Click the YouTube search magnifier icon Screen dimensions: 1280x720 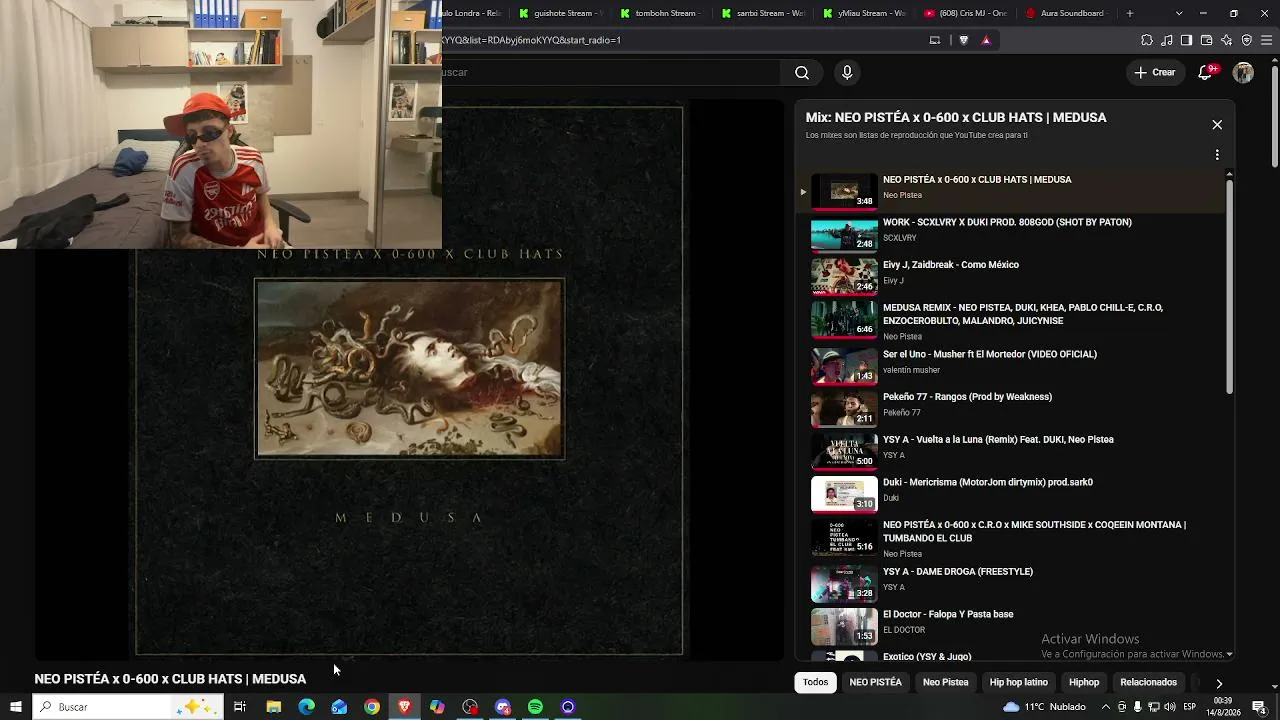[x=802, y=72]
